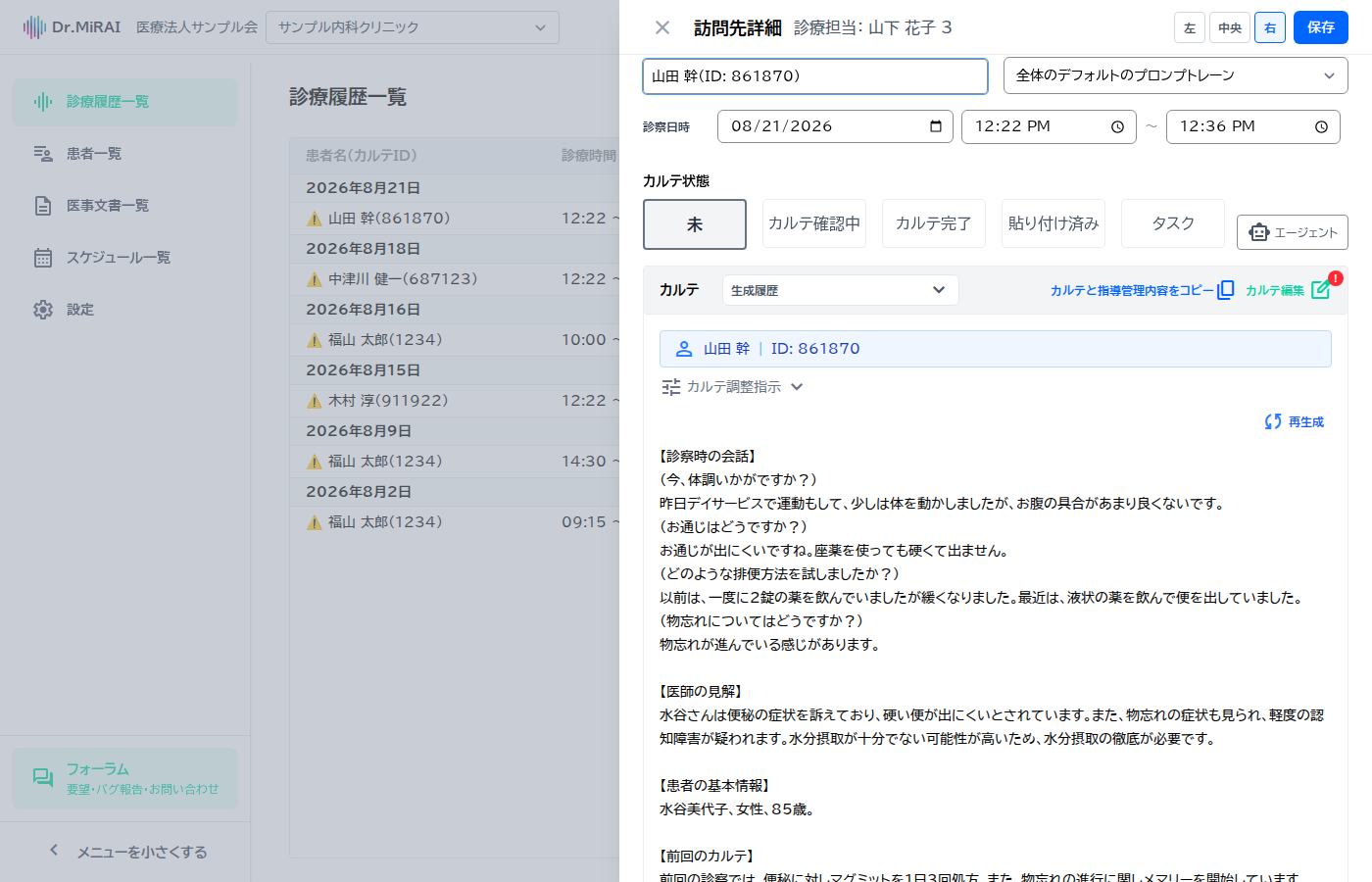Collapse menu with メニューを小さくする
The width and height of the screenshot is (1372, 882).
click(x=125, y=852)
